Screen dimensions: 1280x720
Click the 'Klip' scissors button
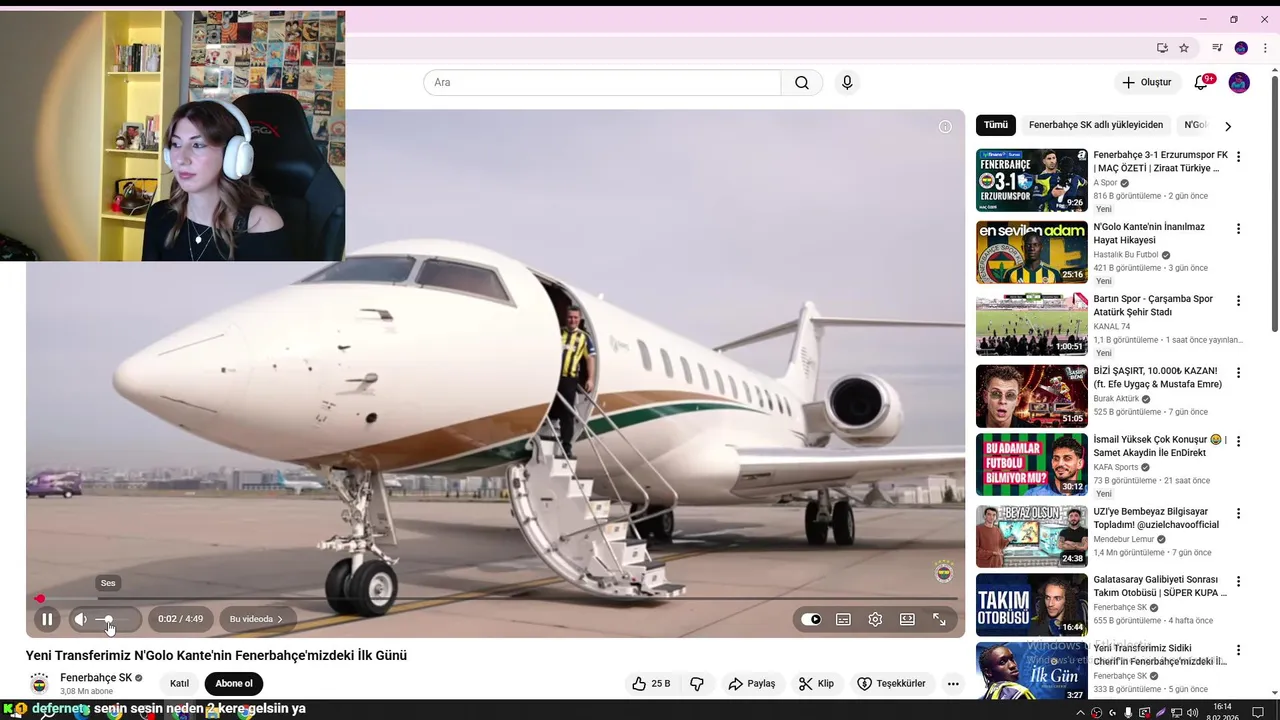pyautogui.click(x=816, y=684)
